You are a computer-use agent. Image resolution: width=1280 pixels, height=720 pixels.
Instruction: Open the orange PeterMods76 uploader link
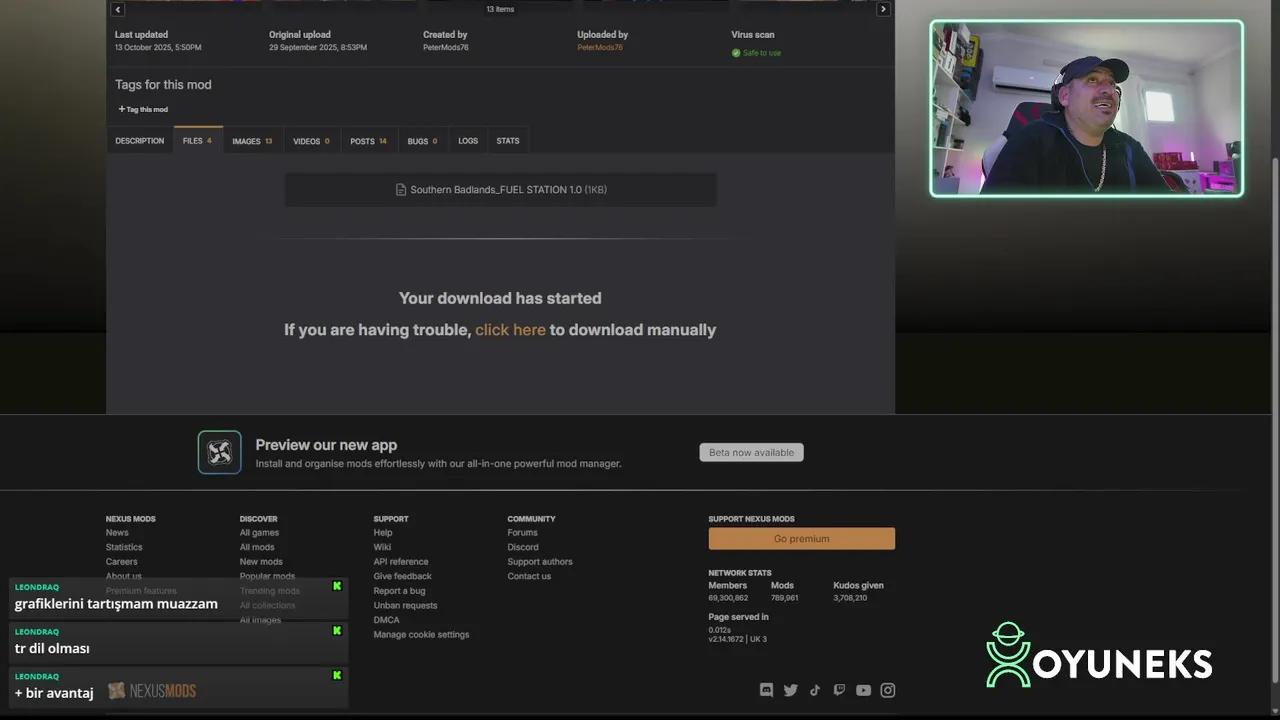(x=600, y=48)
